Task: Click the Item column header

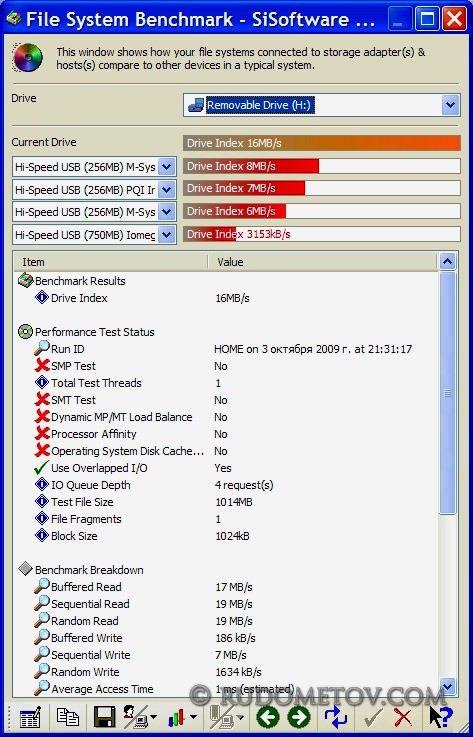Action: [111, 262]
